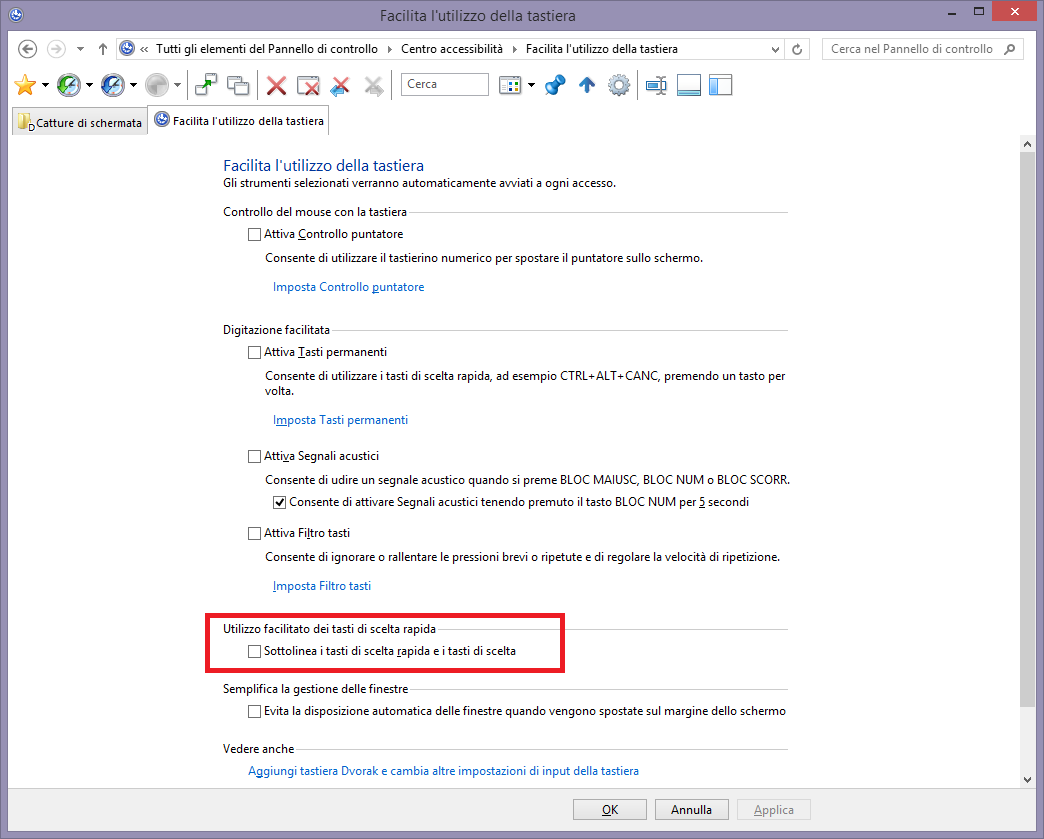Click the blue history clock icon
1044x839 pixels.
click(x=113, y=85)
